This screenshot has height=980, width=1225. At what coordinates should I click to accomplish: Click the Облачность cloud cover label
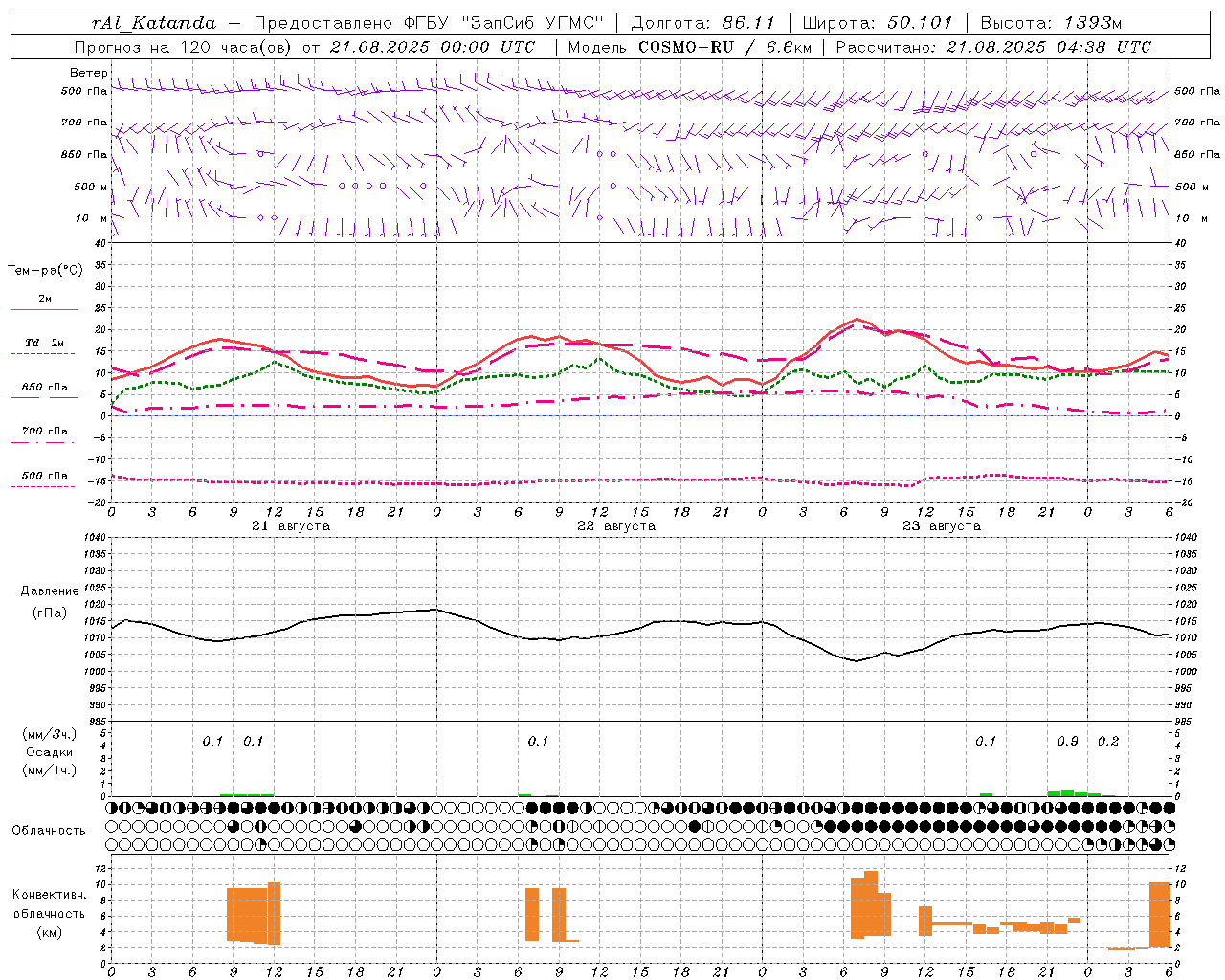pos(49,831)
